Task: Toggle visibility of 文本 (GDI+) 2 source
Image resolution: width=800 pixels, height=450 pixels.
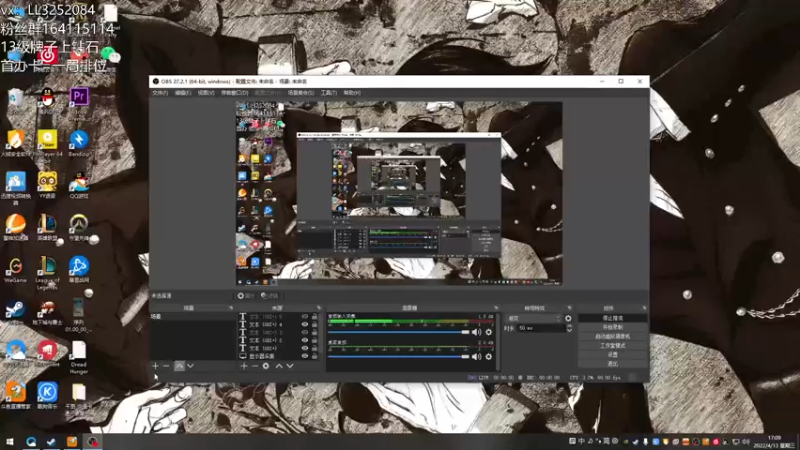Action: click(x=305, y=340)
